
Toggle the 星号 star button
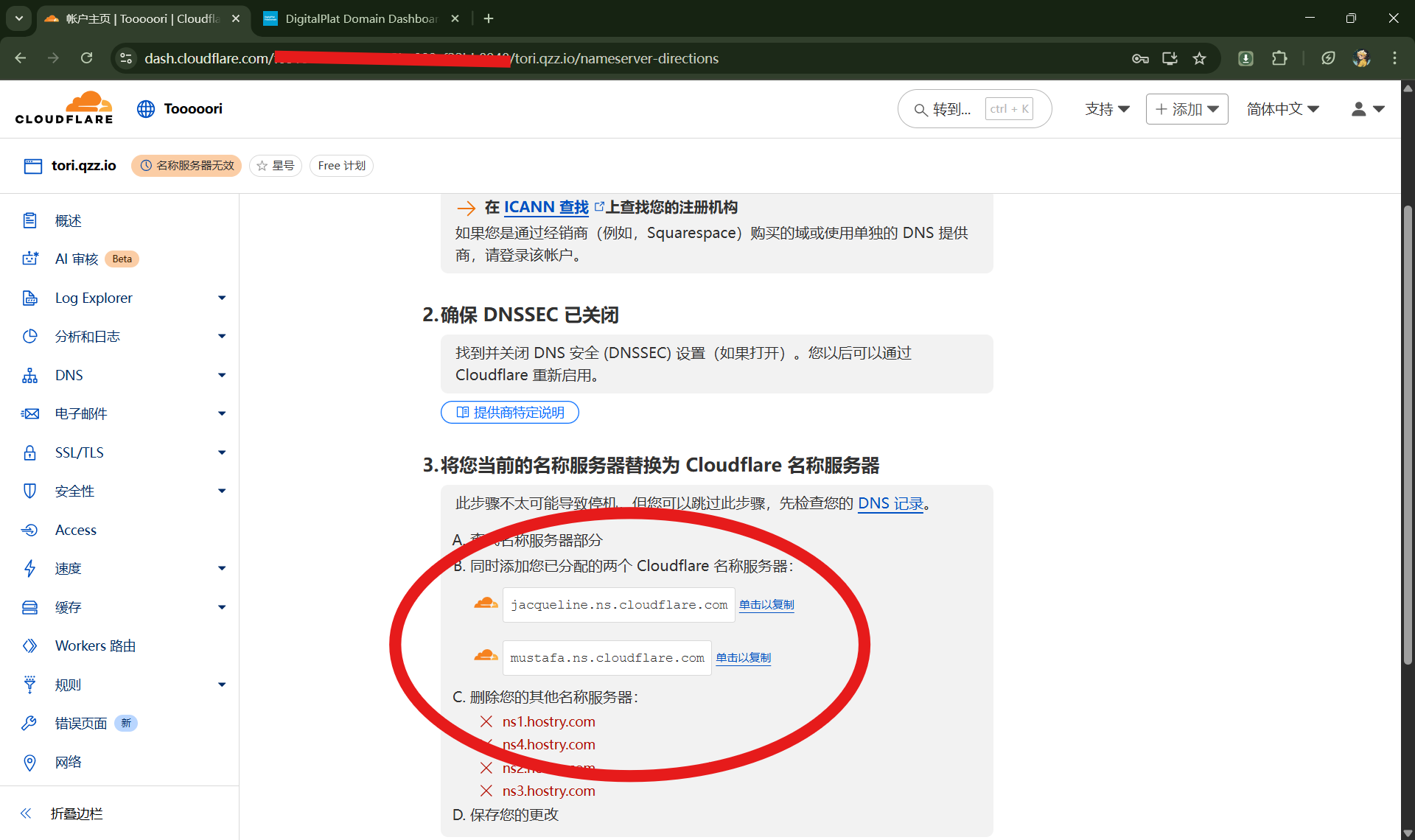click(x=276, y=166)
